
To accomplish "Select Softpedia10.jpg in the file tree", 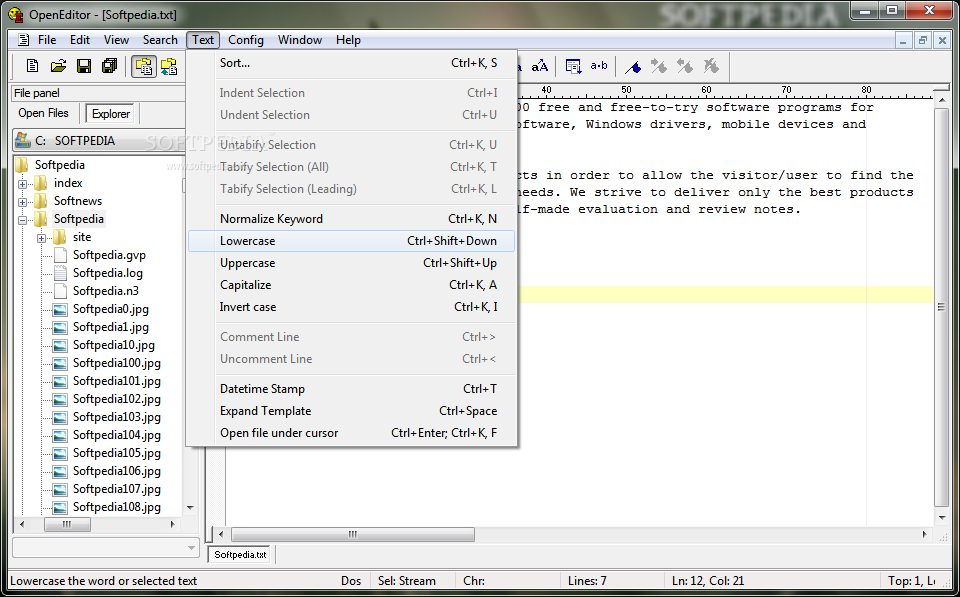I will 113,345.
